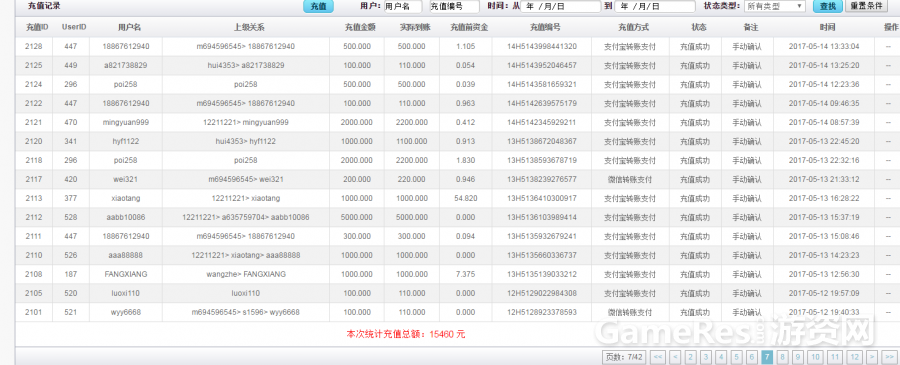Click UserID 470 cell
Viewport: 900px width, 365px height.
71,122
